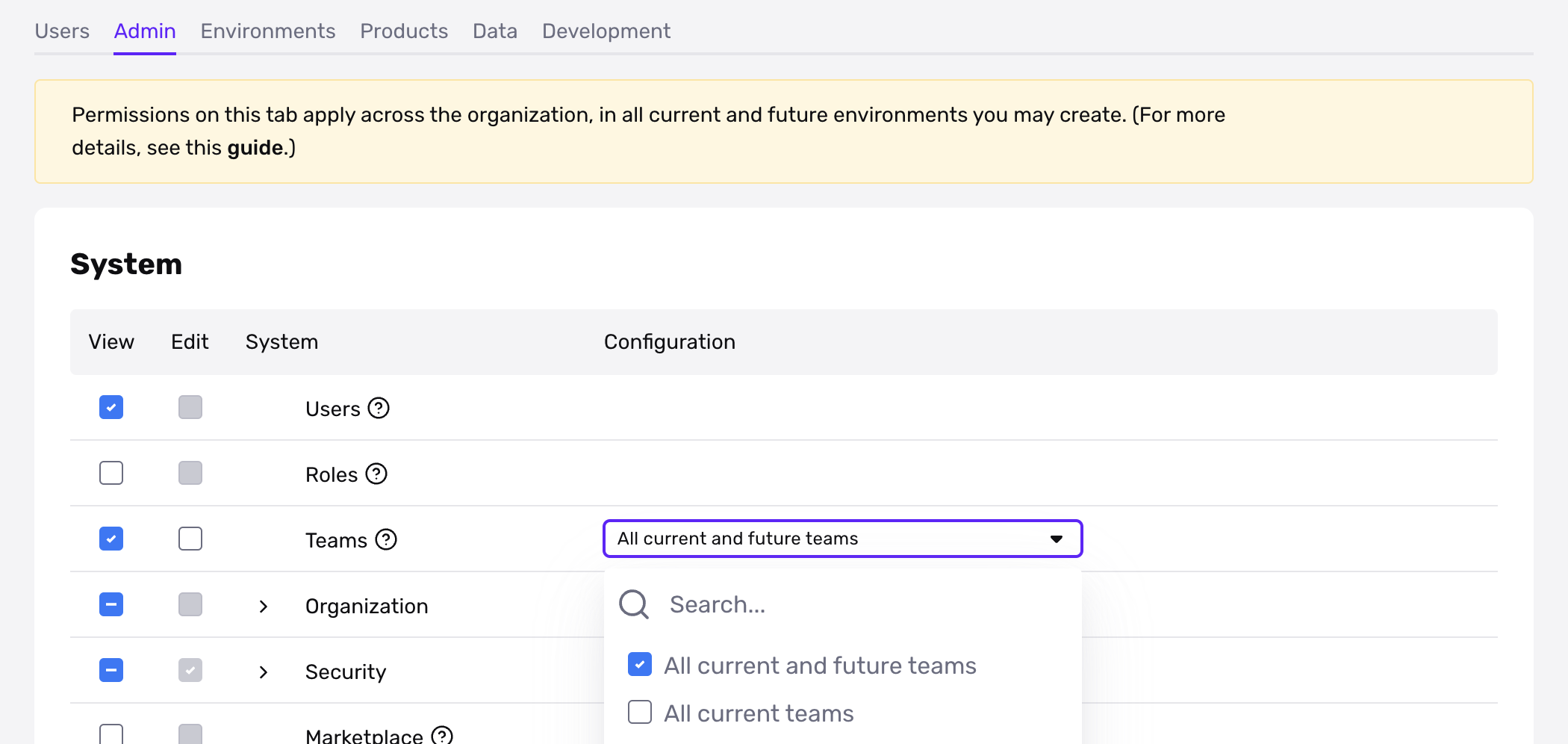This screenshot has height=744, width=1568.
Task: Show help info for Teams
Action: pyautogui.click(x=386, y=540)
